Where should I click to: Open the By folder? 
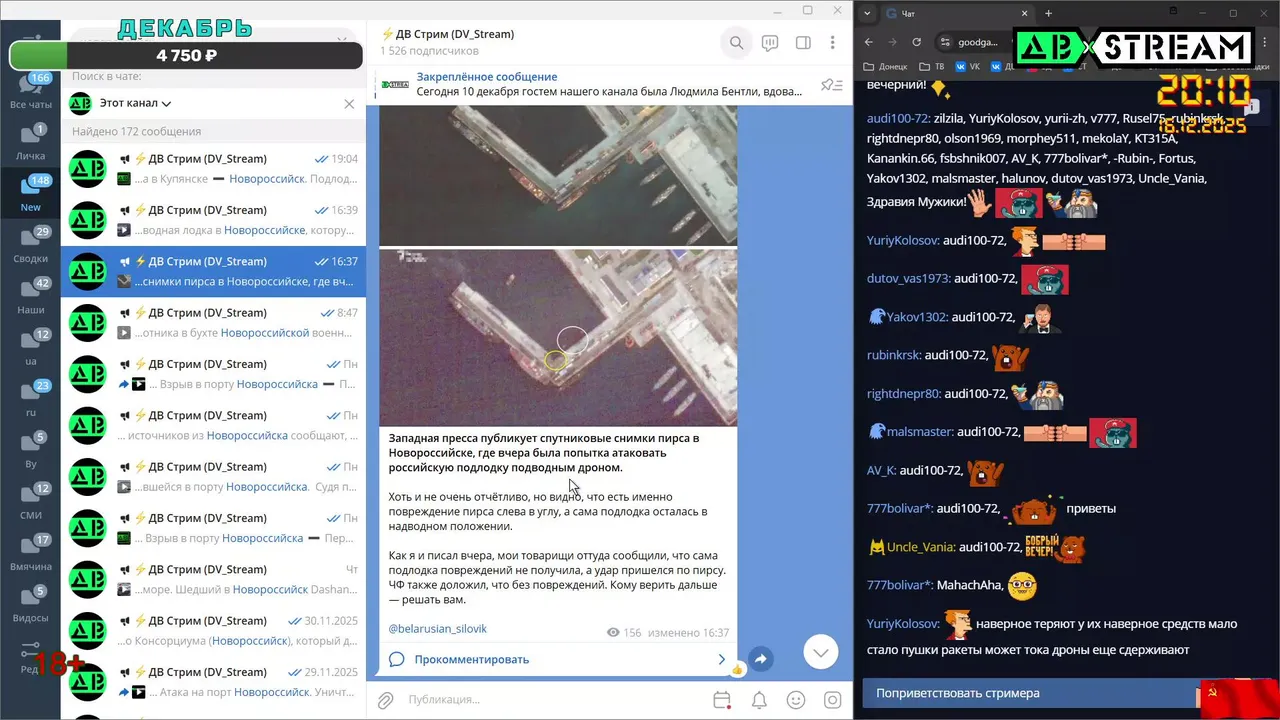(x=30, y=452)
